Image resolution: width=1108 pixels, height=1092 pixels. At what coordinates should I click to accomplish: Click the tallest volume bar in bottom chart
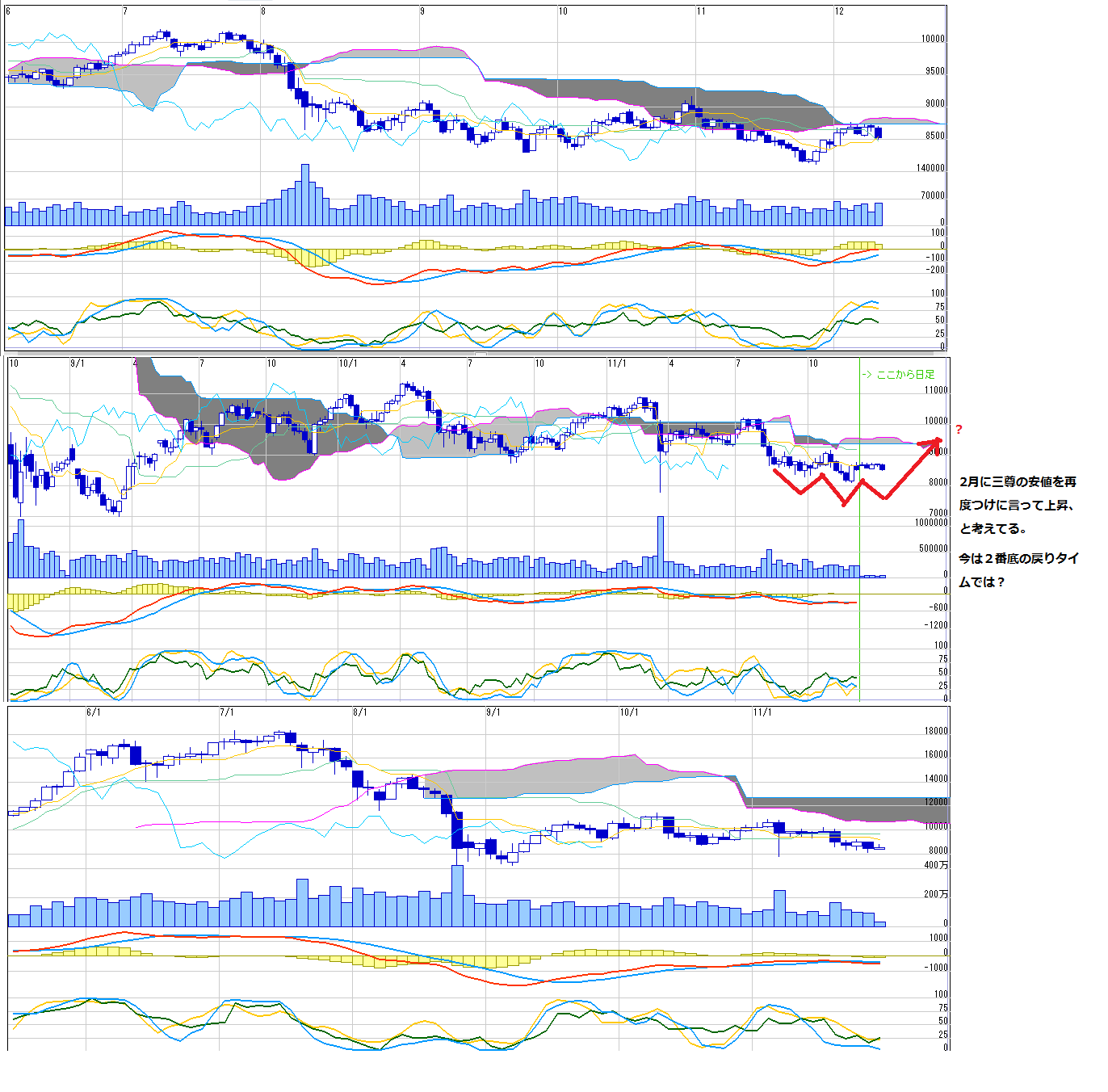coord(458,895)
